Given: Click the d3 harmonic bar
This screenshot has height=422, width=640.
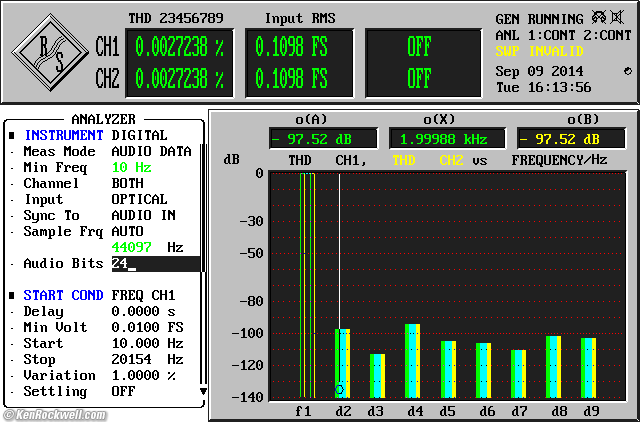Looking at the screenshot, I should pos(378,376).
